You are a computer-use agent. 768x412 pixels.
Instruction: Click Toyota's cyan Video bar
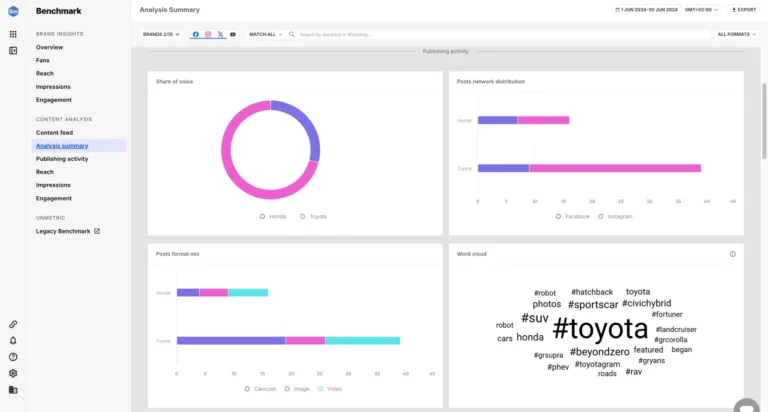(362, 340)
